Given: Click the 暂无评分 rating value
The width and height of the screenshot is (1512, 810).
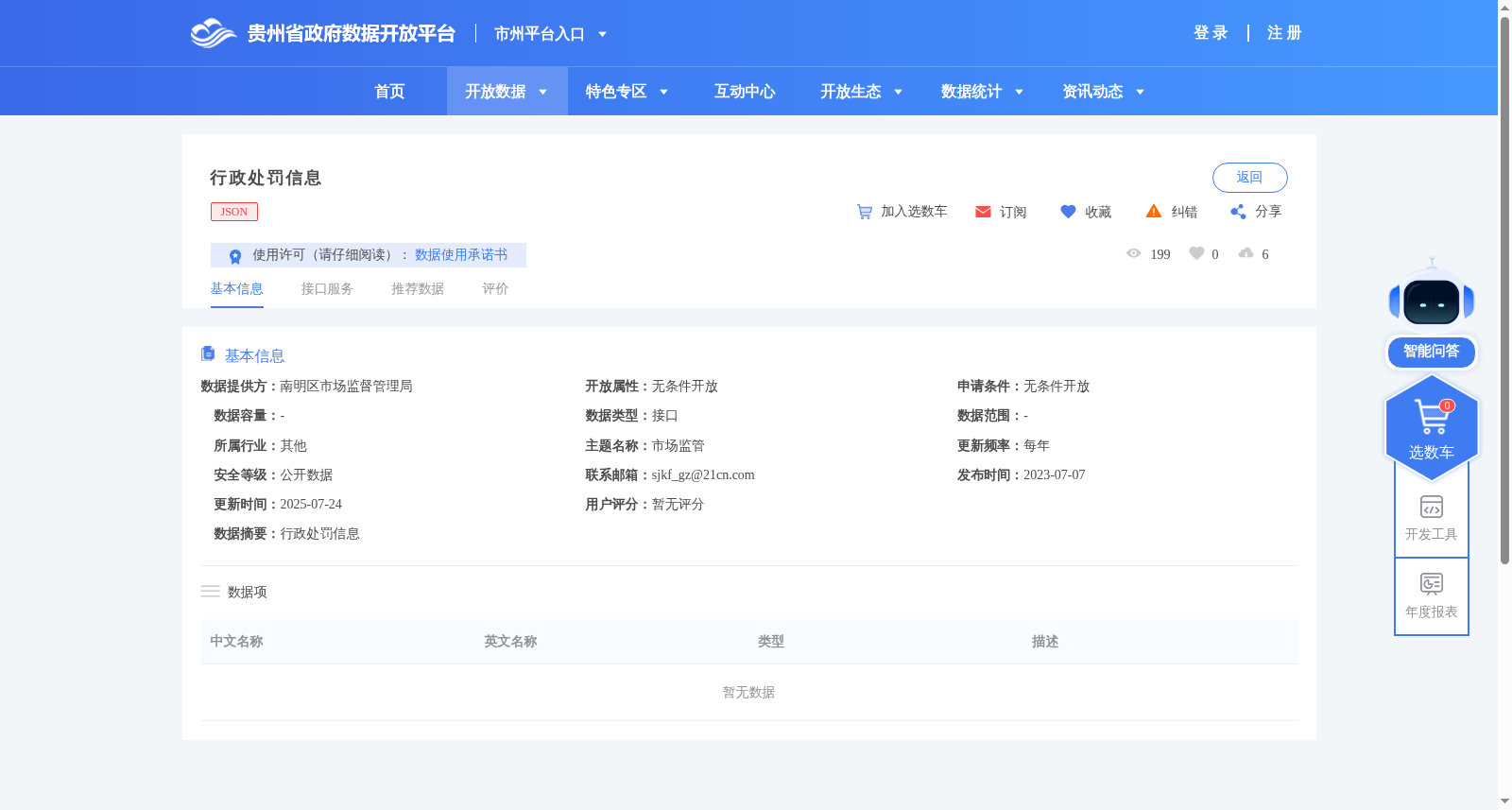Looking at the screenshot, I should point(678,505).
